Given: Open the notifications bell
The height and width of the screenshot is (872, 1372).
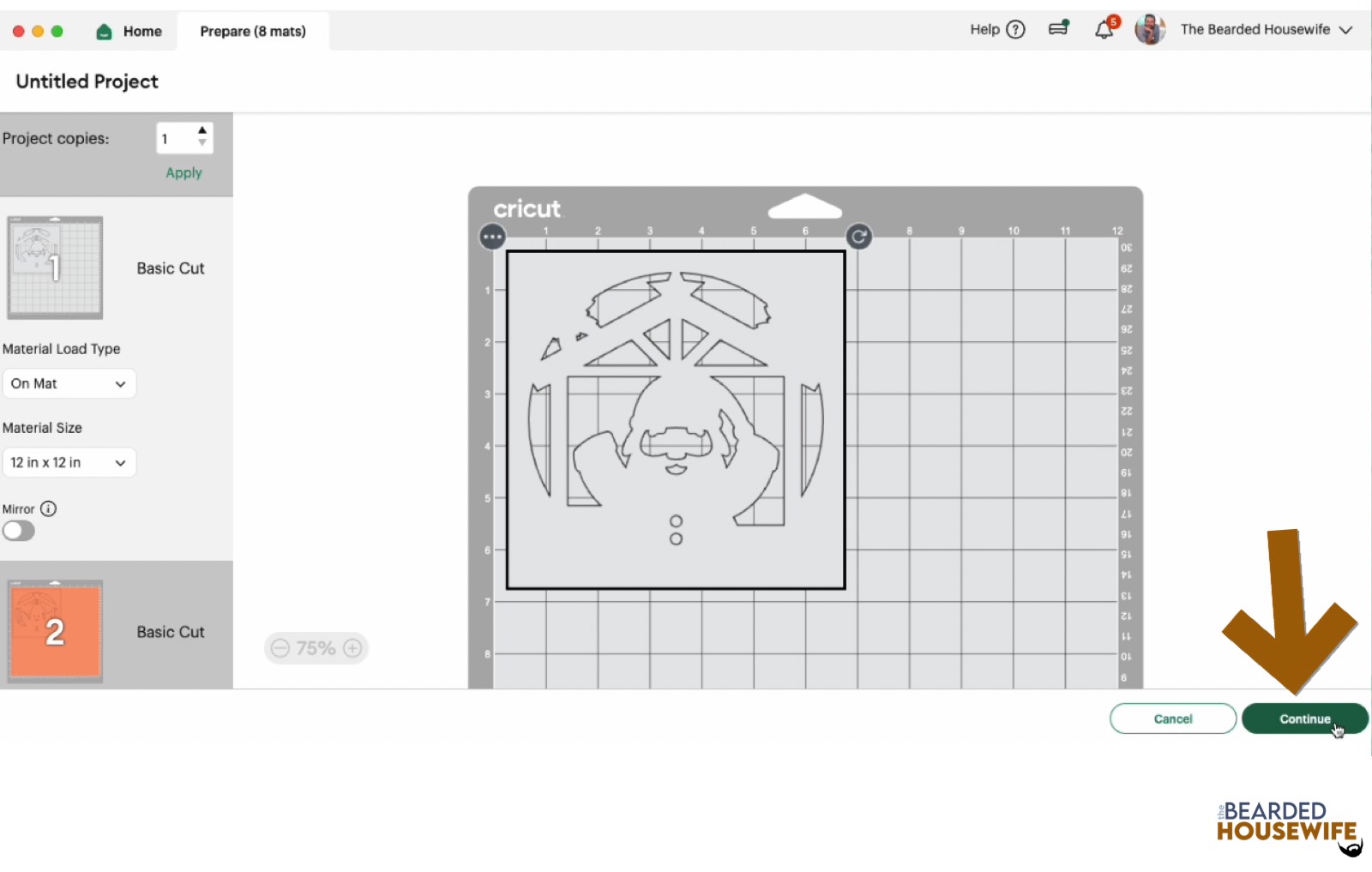Looking at the screenshot, I should coord(1104,30).
